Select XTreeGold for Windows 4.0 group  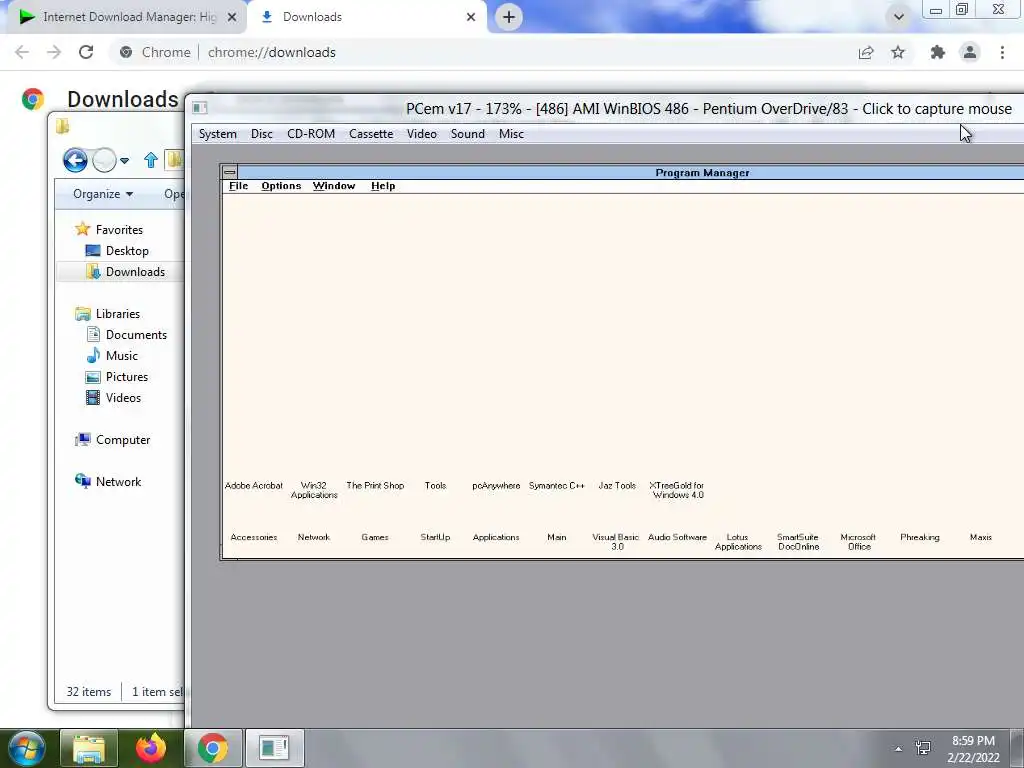677,490
